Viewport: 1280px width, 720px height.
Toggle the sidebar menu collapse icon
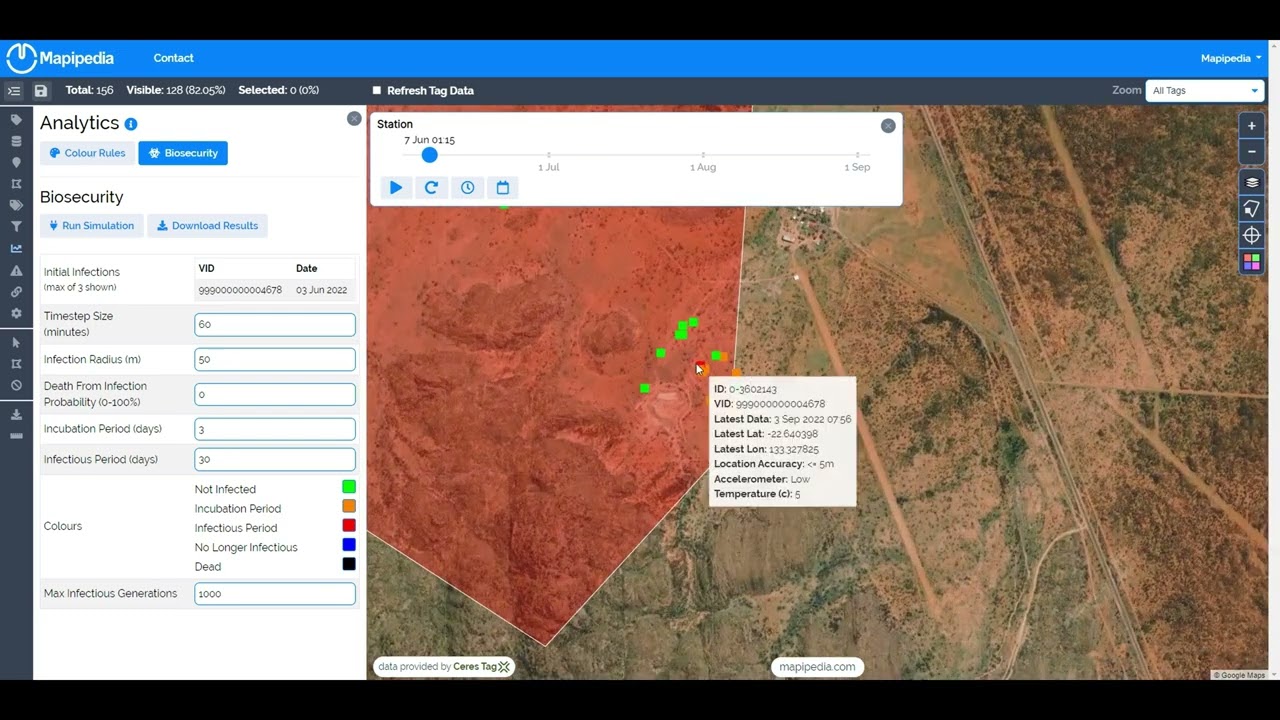(x=14, y=91)
